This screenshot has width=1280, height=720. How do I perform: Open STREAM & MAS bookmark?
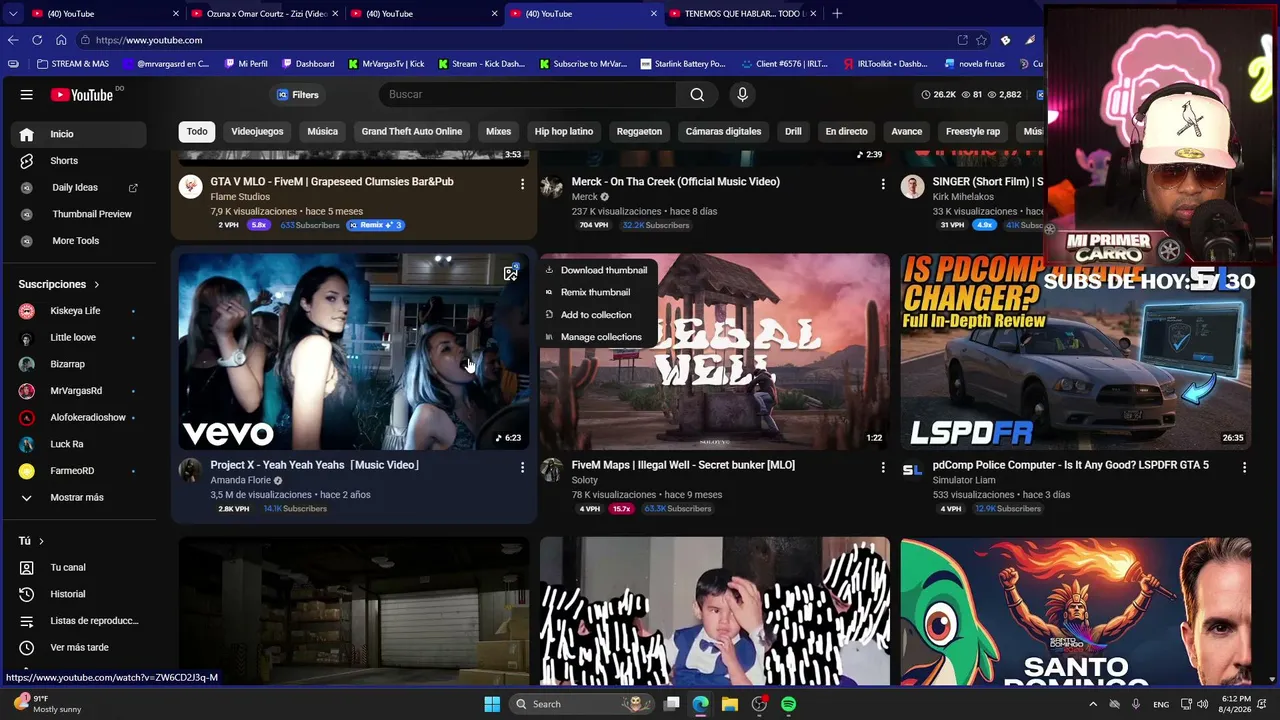click(72, 64)
